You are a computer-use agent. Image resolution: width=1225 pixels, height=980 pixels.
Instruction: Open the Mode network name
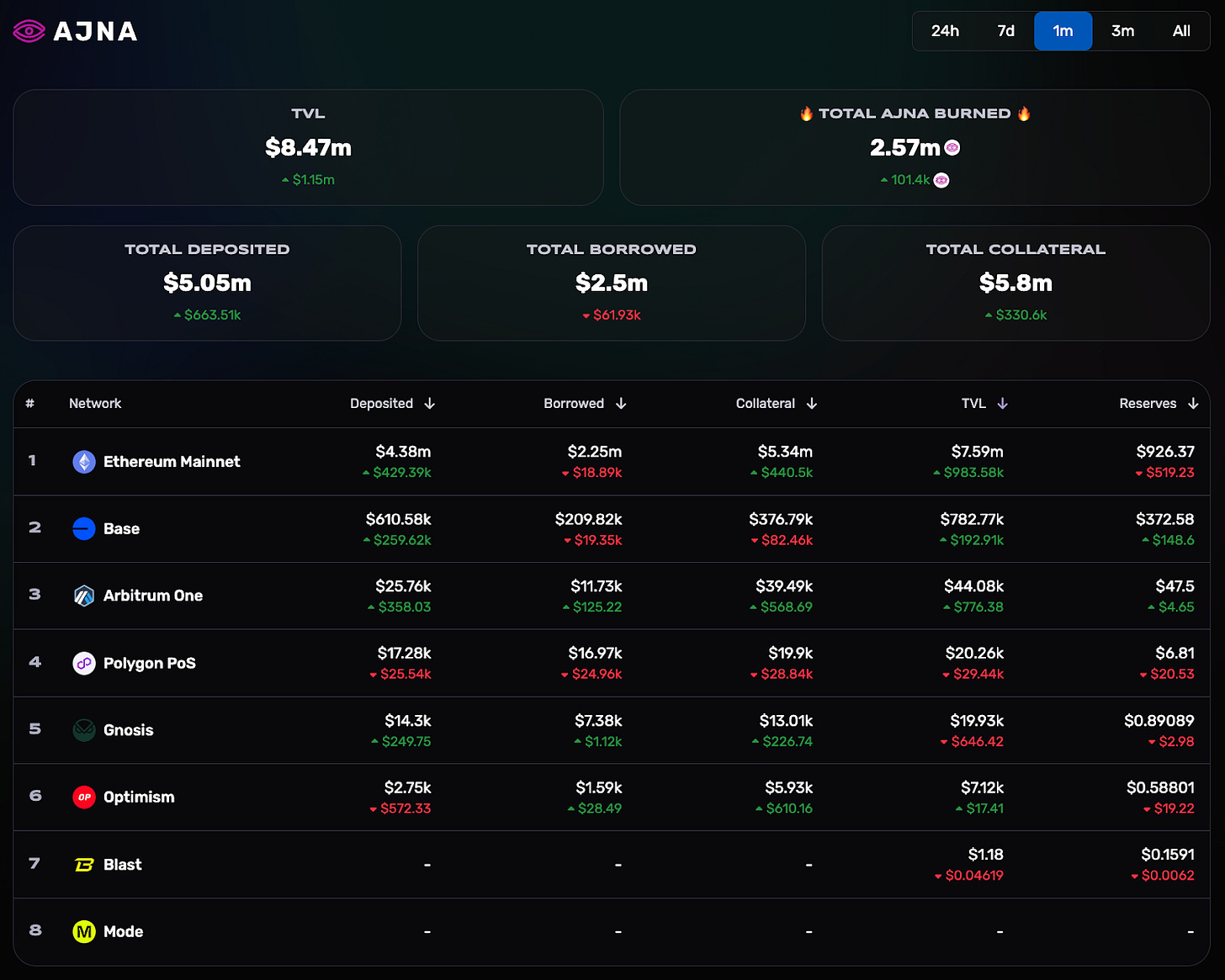click(x=123, y=931)
